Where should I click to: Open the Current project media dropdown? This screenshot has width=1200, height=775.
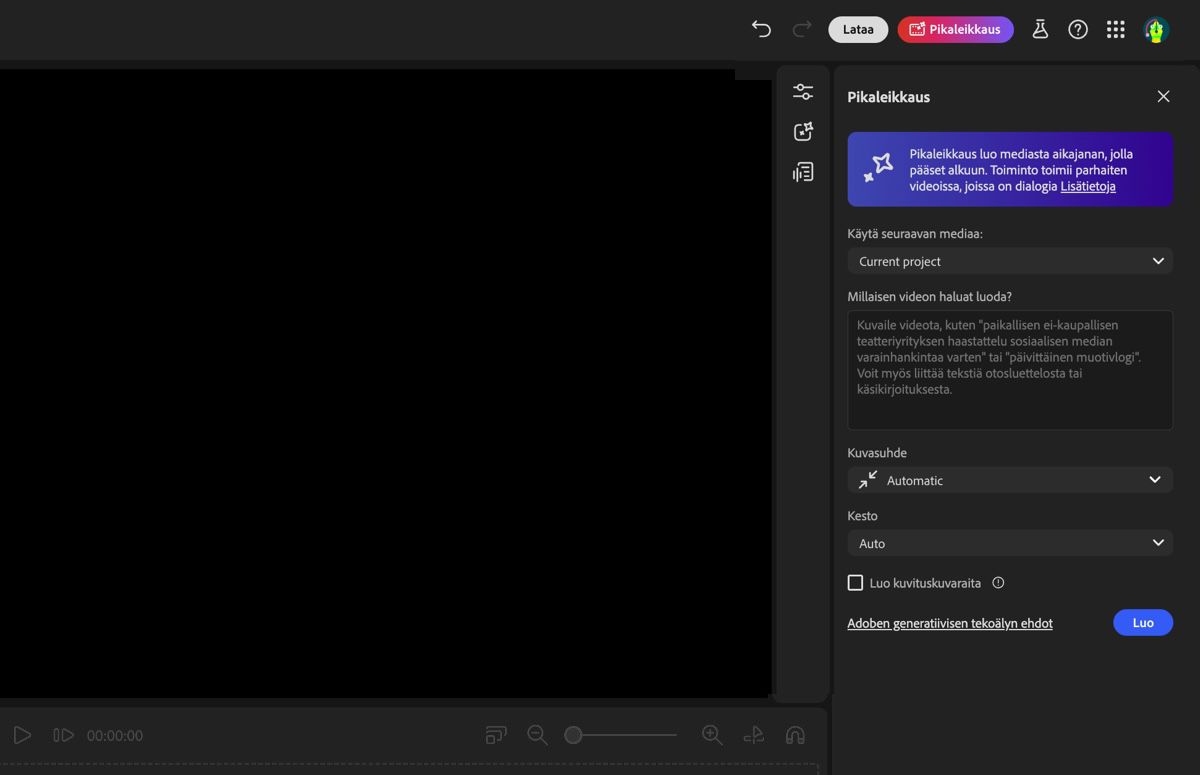[1009, 261]
